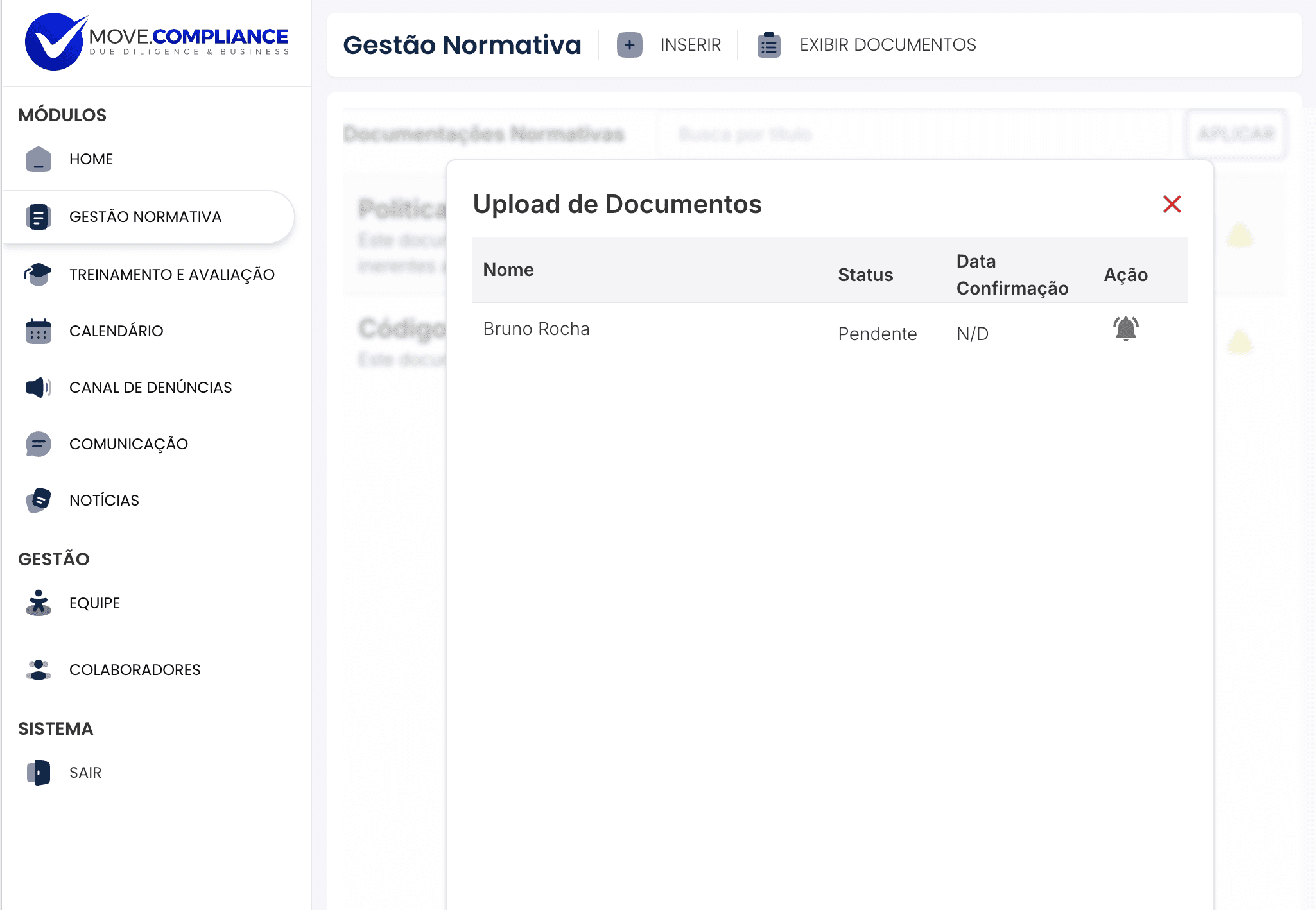Click the Bruno Rocha name cell
1316x910 pixels.
[x=536, y=329]
